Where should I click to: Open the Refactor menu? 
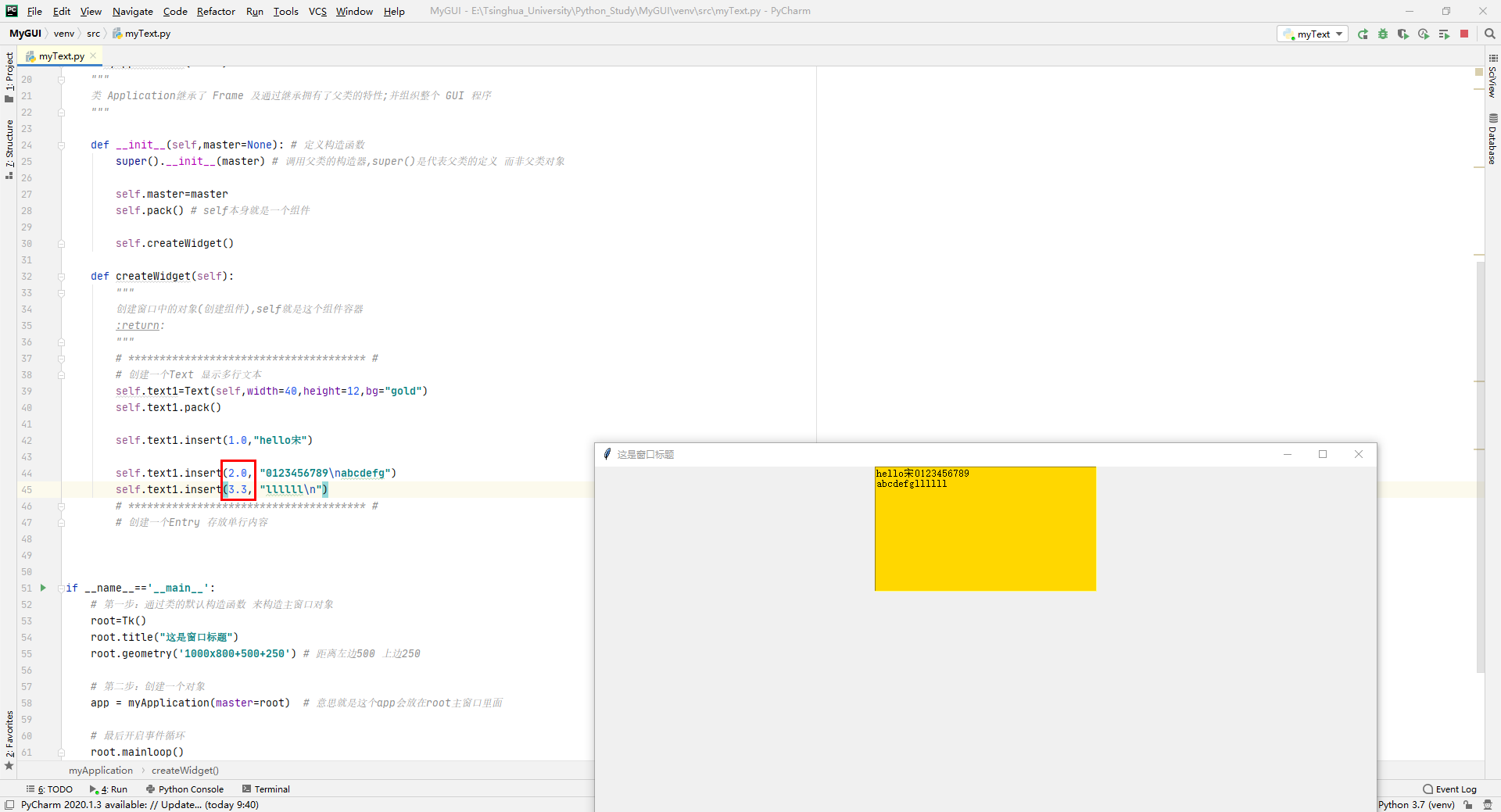point(215,11)
